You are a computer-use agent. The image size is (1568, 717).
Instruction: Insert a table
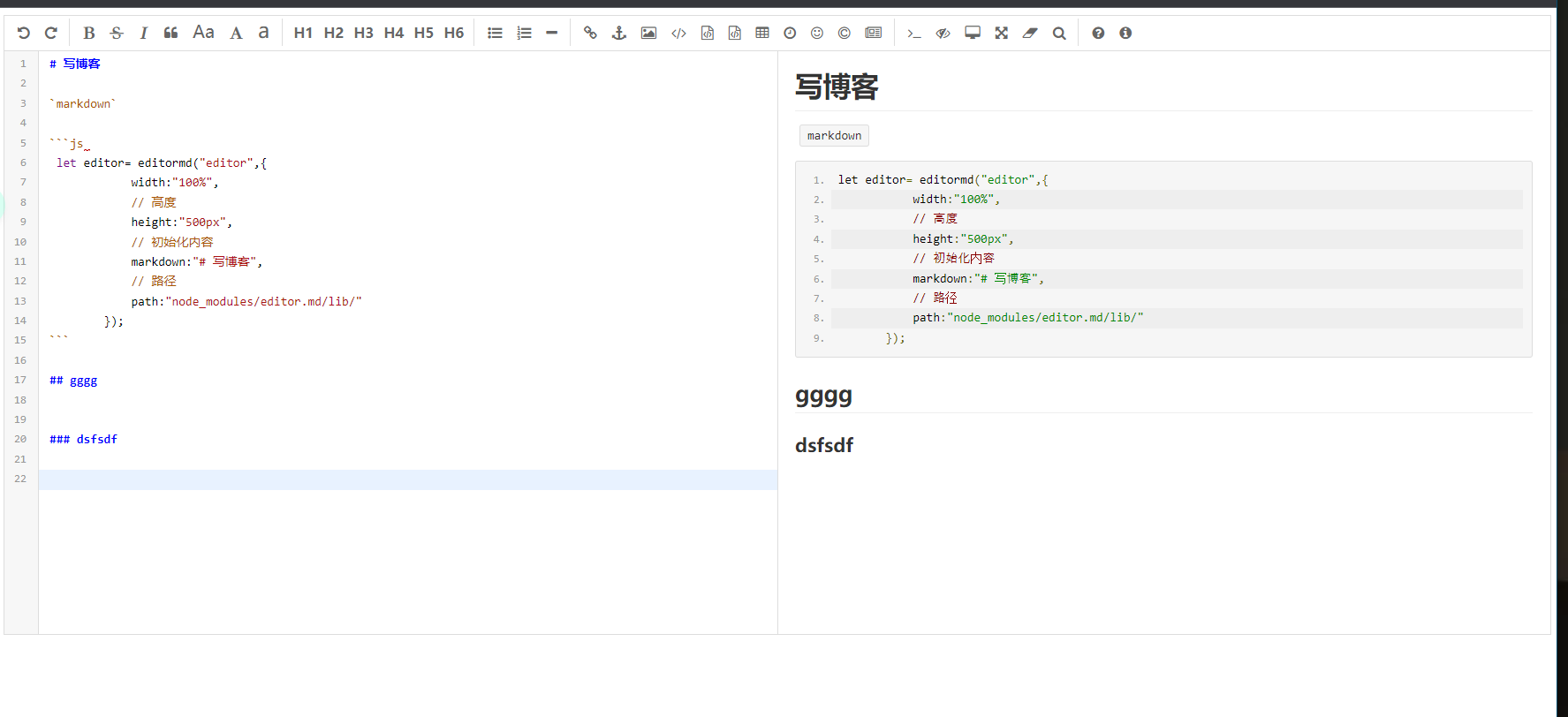[x=762, y=33]
